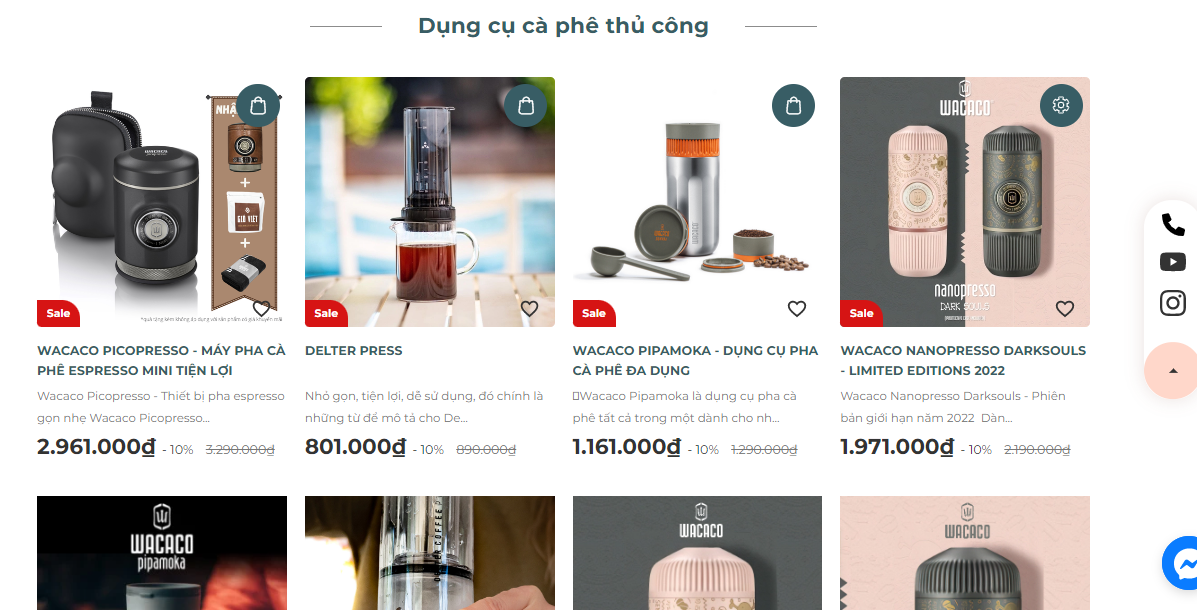Open Nanopresso Darksouls Limited Editions title
1197x610 pixels.
pos(963,360)
